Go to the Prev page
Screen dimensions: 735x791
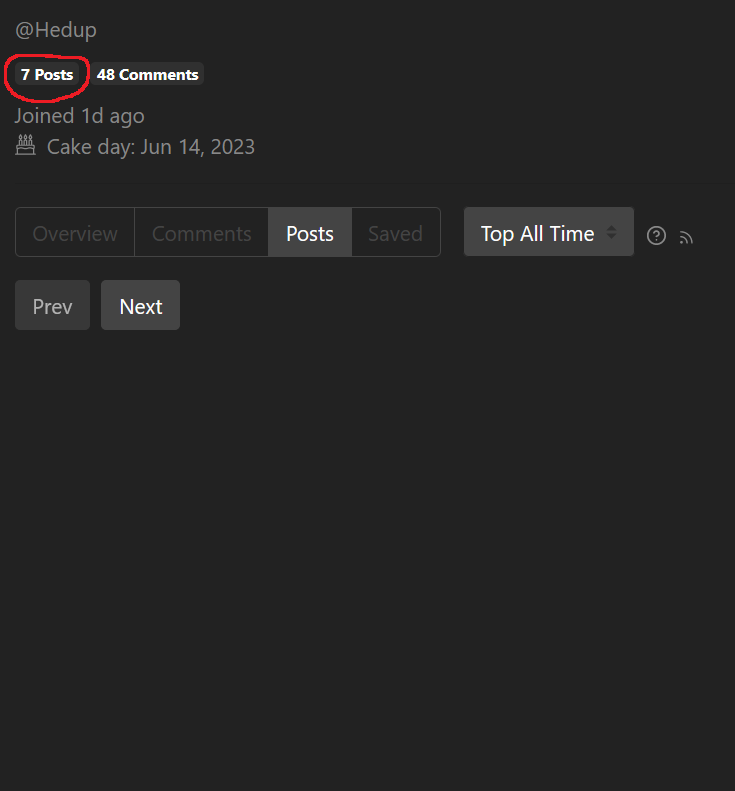[52, 305]
